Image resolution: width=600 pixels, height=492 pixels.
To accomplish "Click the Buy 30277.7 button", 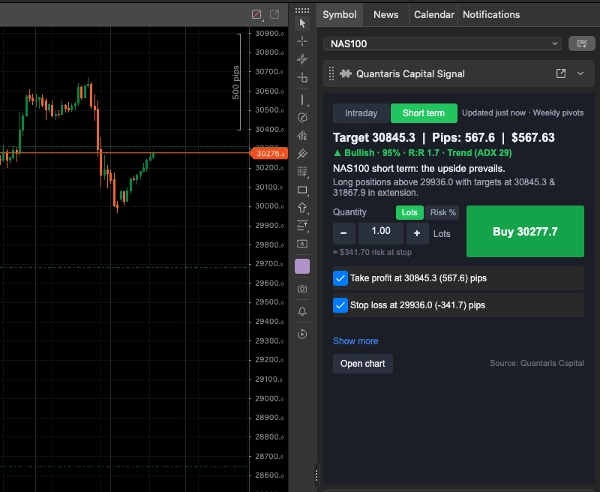I will (525, 231).
